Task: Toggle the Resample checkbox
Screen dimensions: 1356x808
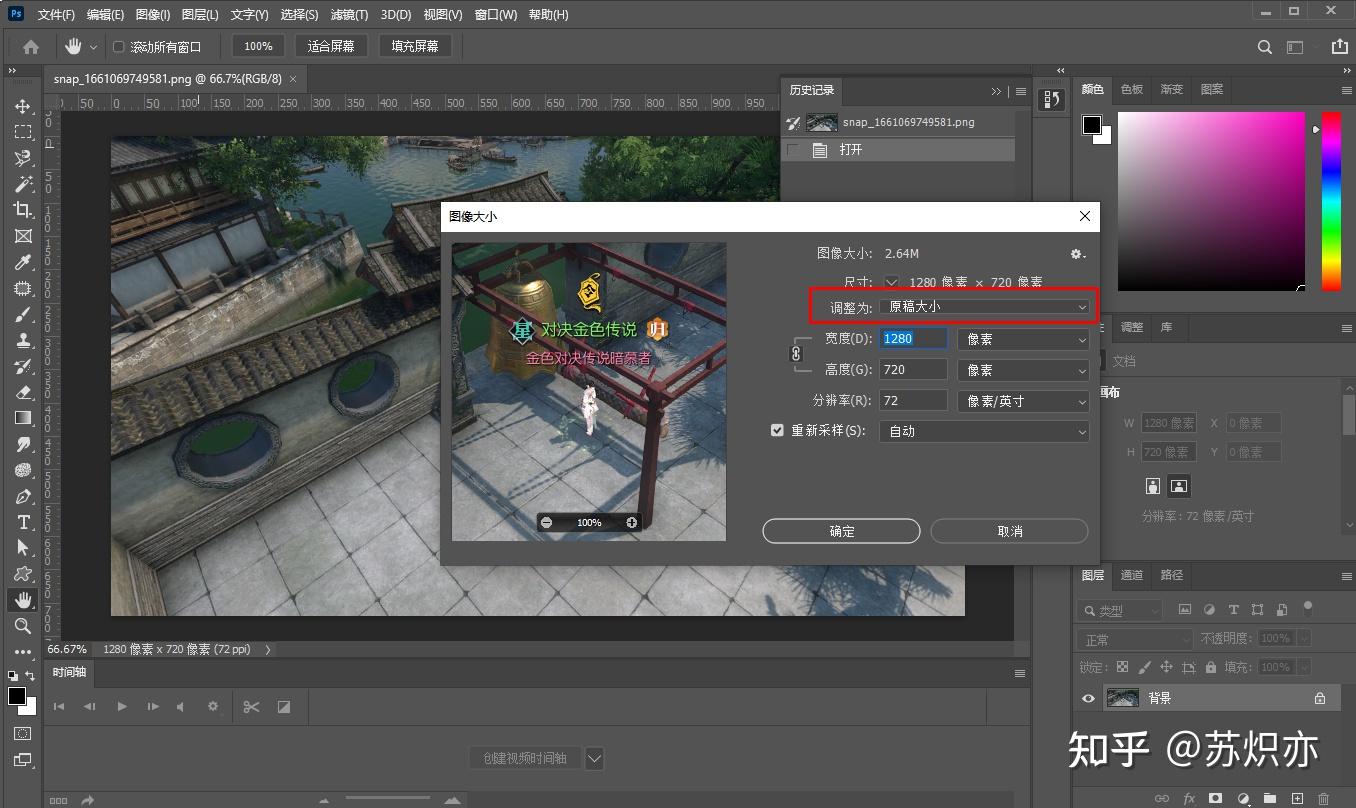Action: tap(777, 430)
